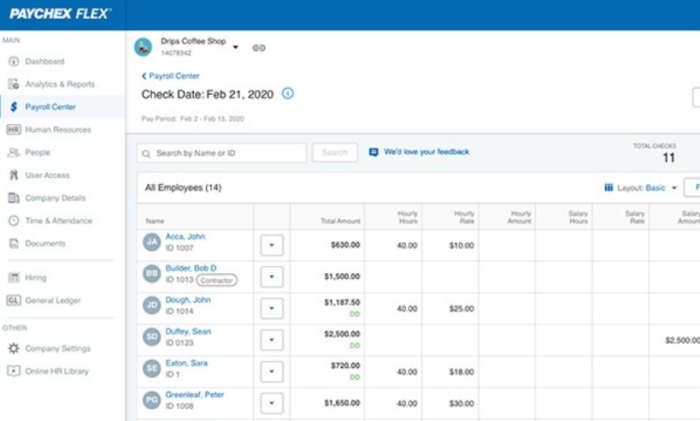Open the row dropdown for Duffey, Sean

[272, 340]
